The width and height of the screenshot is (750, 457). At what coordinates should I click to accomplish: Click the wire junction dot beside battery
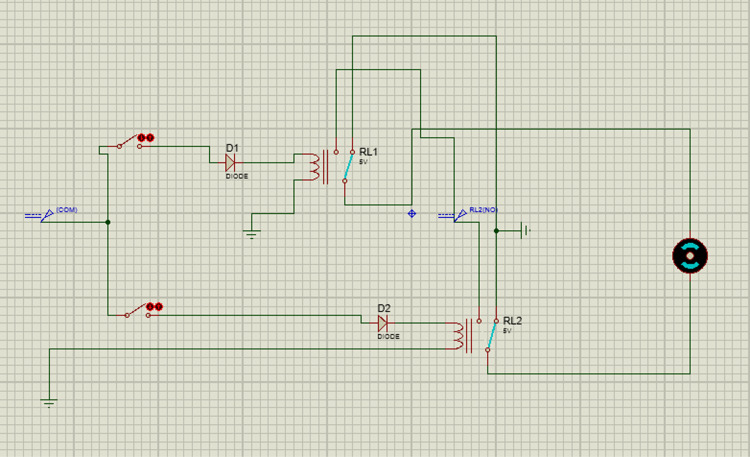click(496, 231)
